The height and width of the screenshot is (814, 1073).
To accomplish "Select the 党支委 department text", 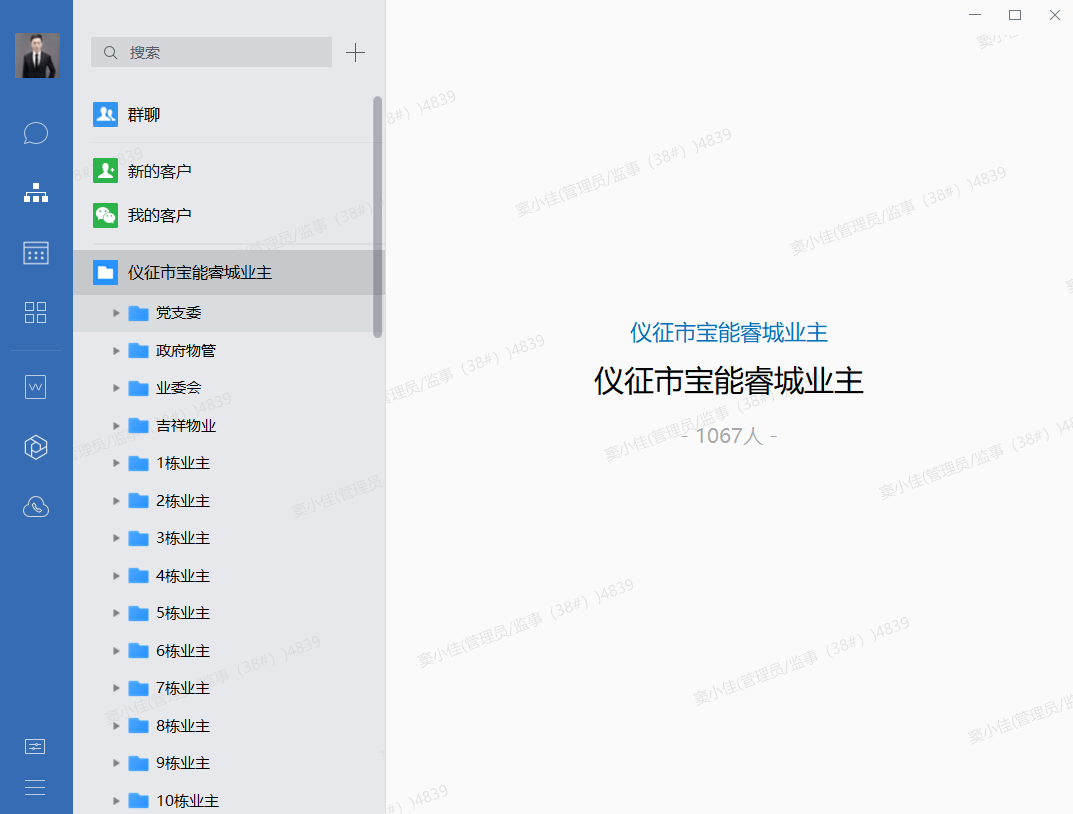I will [x=179, y=313].
